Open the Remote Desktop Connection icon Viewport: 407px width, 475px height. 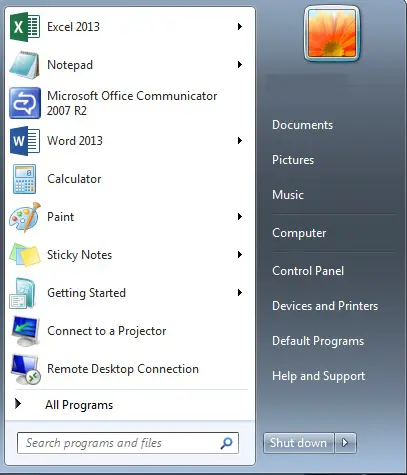[x=26, y=369]
